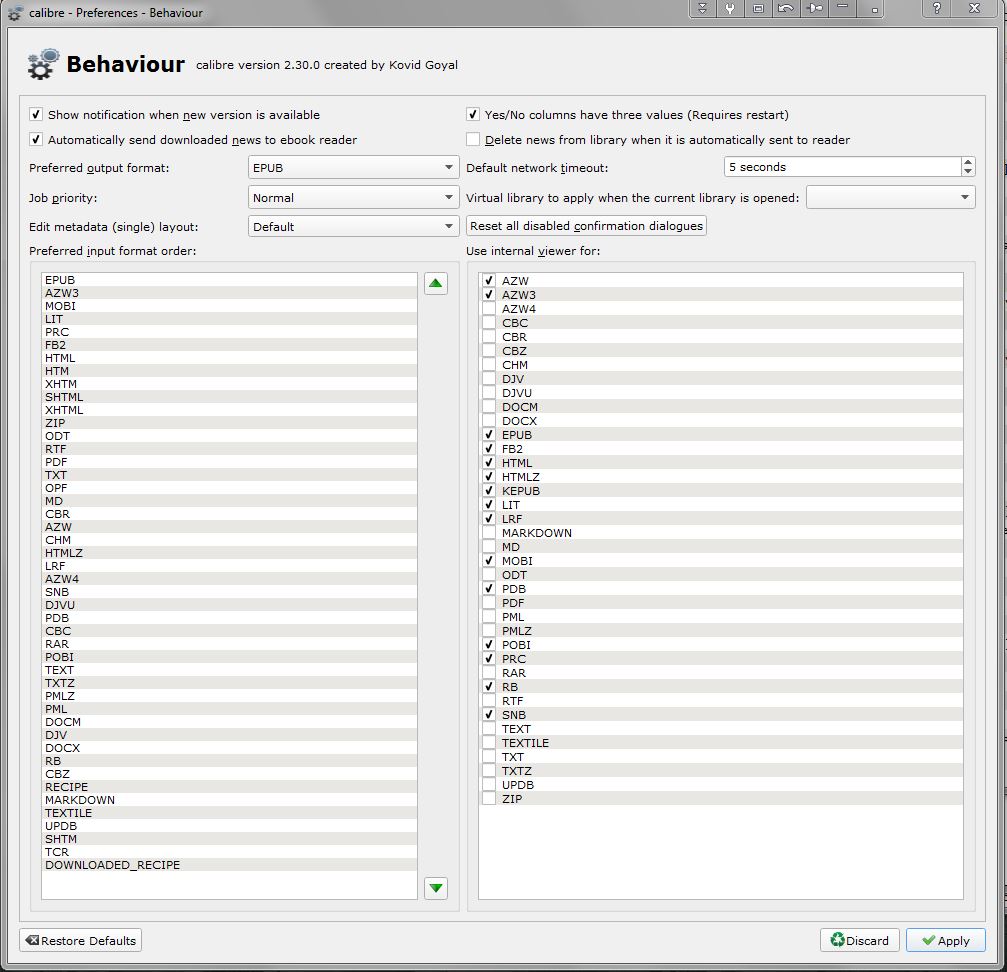Select FB2 in input format order list
1007x972 pixels.
click(229, 345)
